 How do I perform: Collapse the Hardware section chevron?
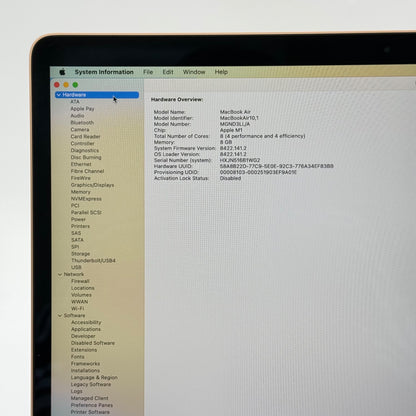tap(59, 95)
